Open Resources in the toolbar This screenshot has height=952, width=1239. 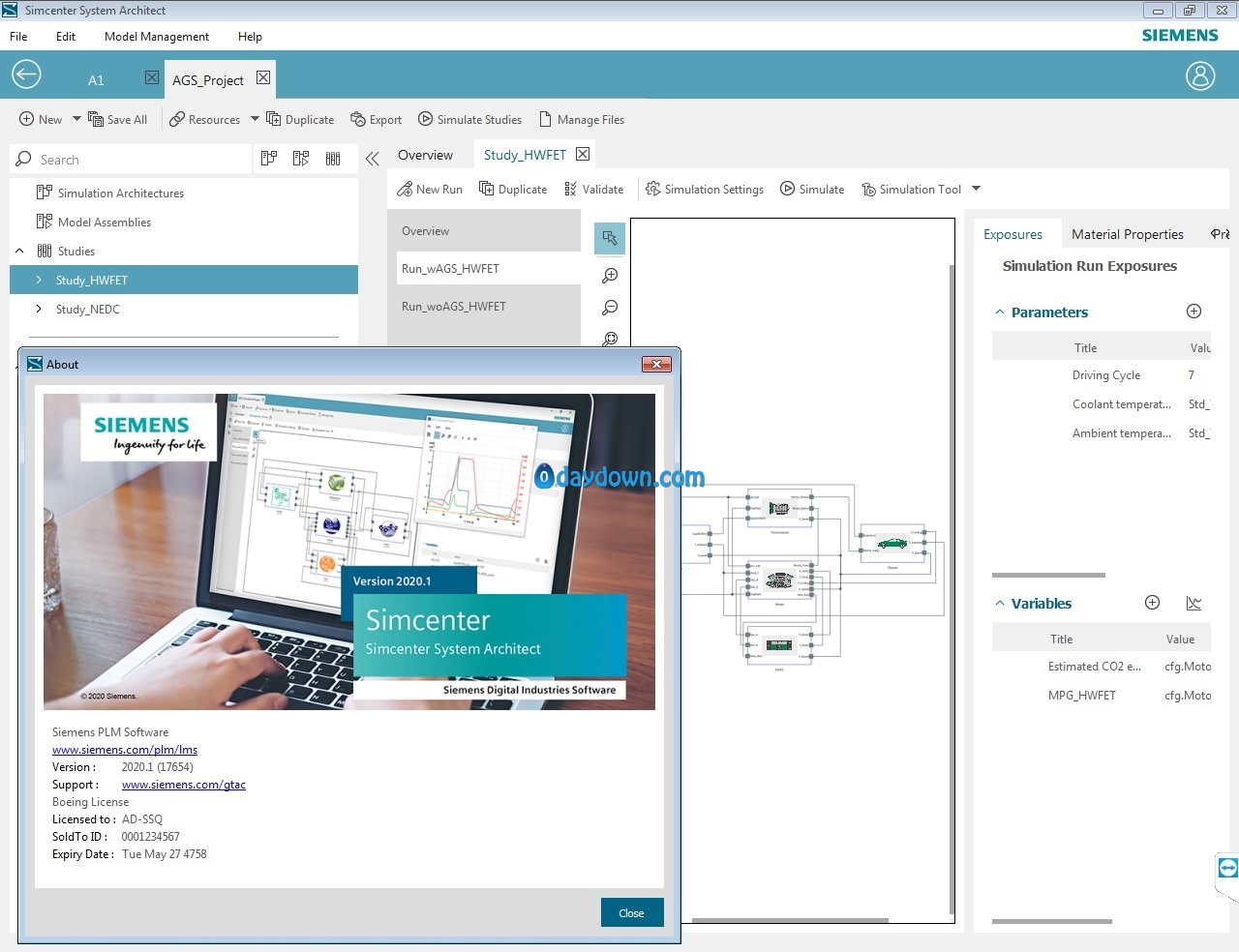coord(205,119)
